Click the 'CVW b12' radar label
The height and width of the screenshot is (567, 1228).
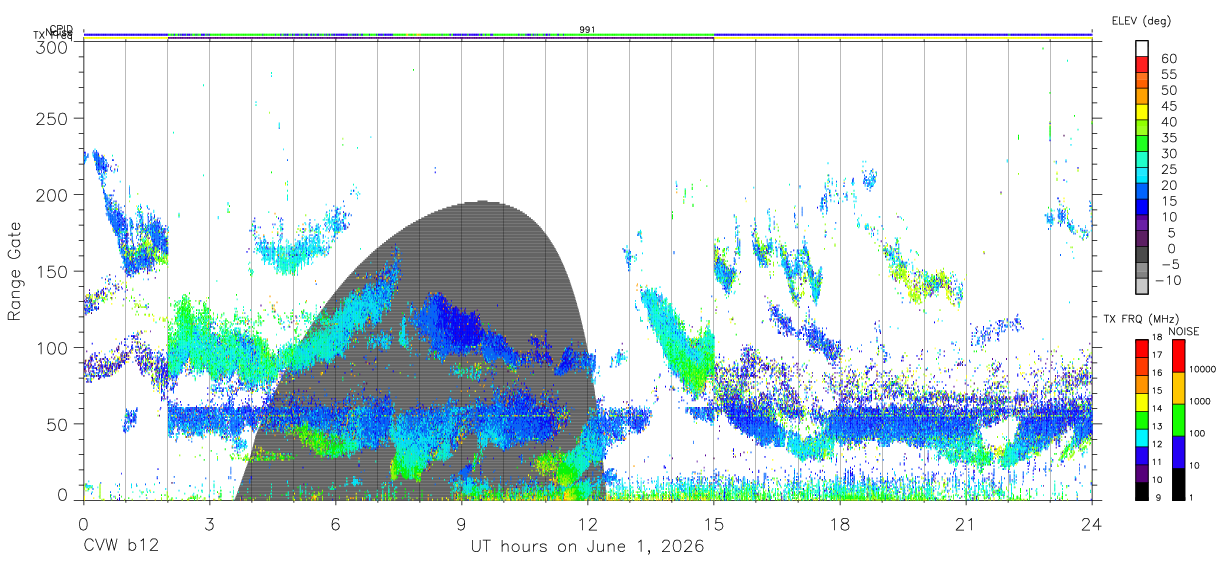(x=121, y=547)
